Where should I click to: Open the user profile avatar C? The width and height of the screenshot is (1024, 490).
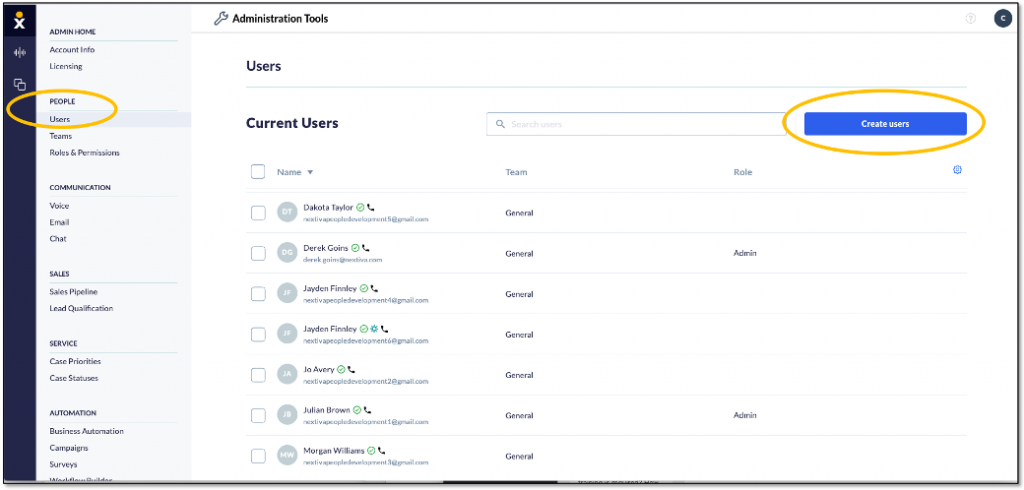point(1002,19)
